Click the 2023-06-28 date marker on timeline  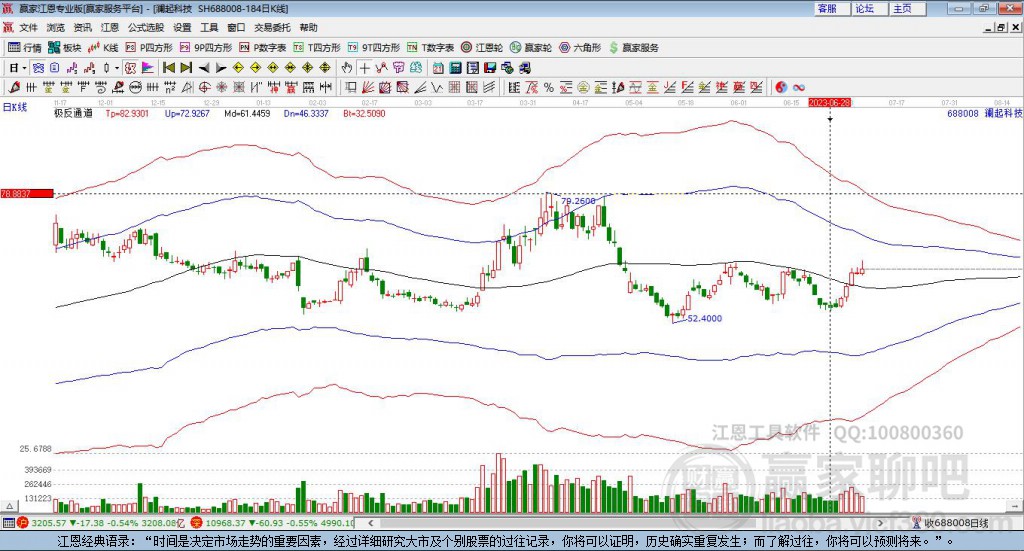coord(829,103)
